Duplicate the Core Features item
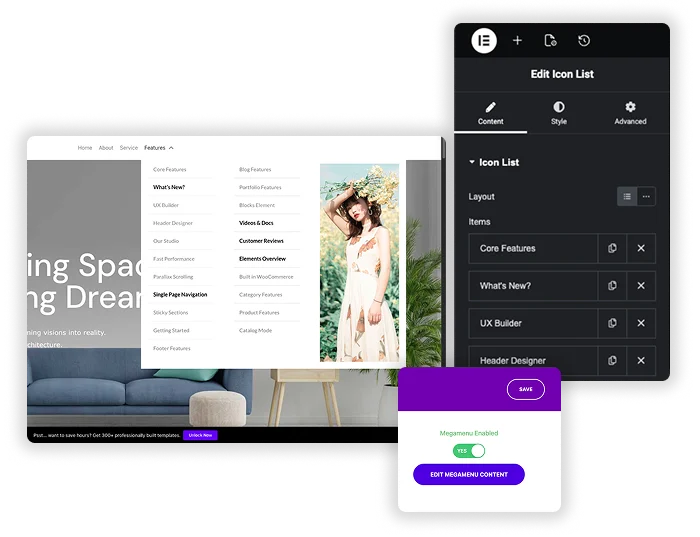 tap(612, 248)
